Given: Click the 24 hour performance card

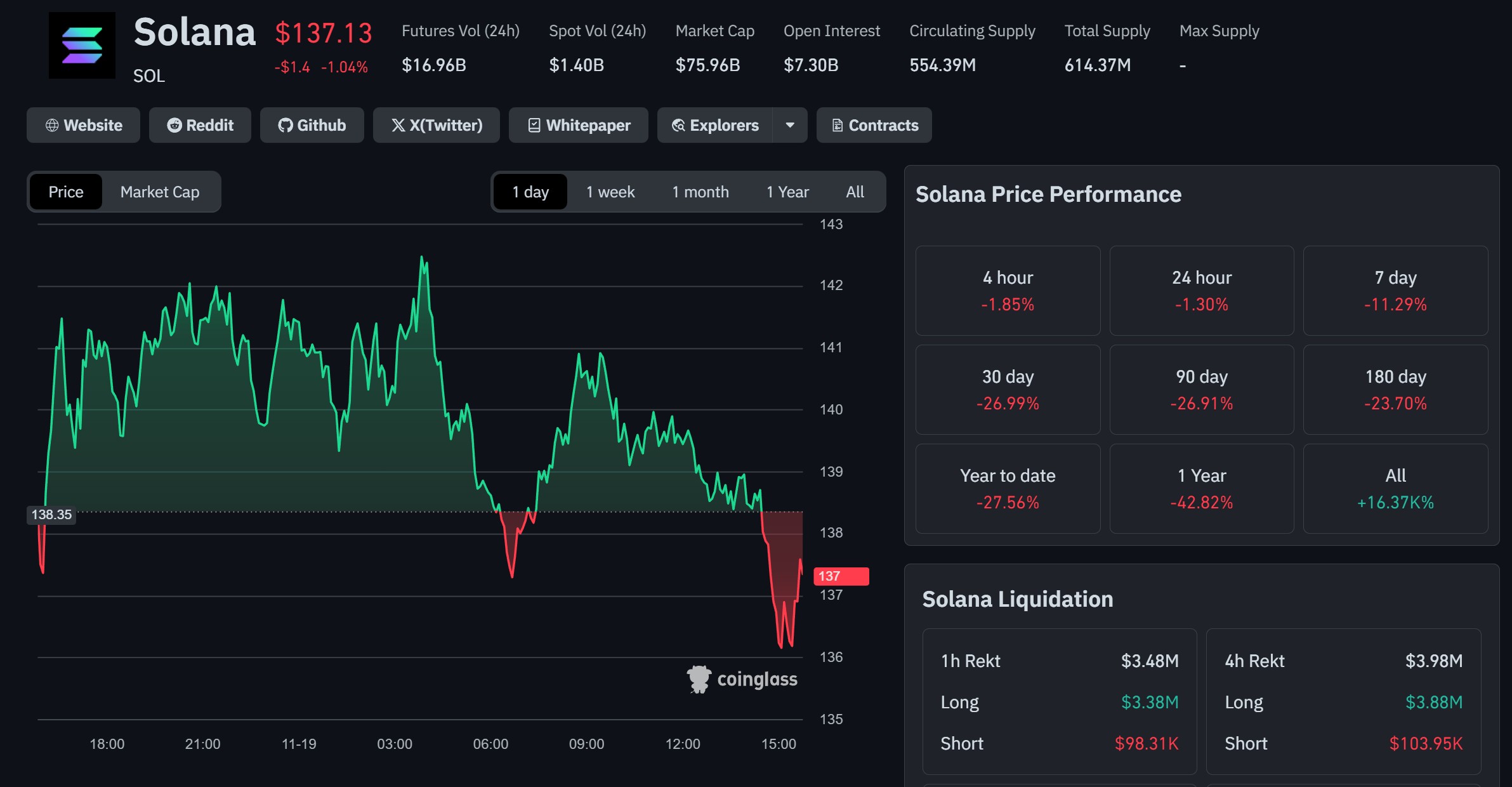Looking at the screenshot, I should click(x=1201, y=291).
